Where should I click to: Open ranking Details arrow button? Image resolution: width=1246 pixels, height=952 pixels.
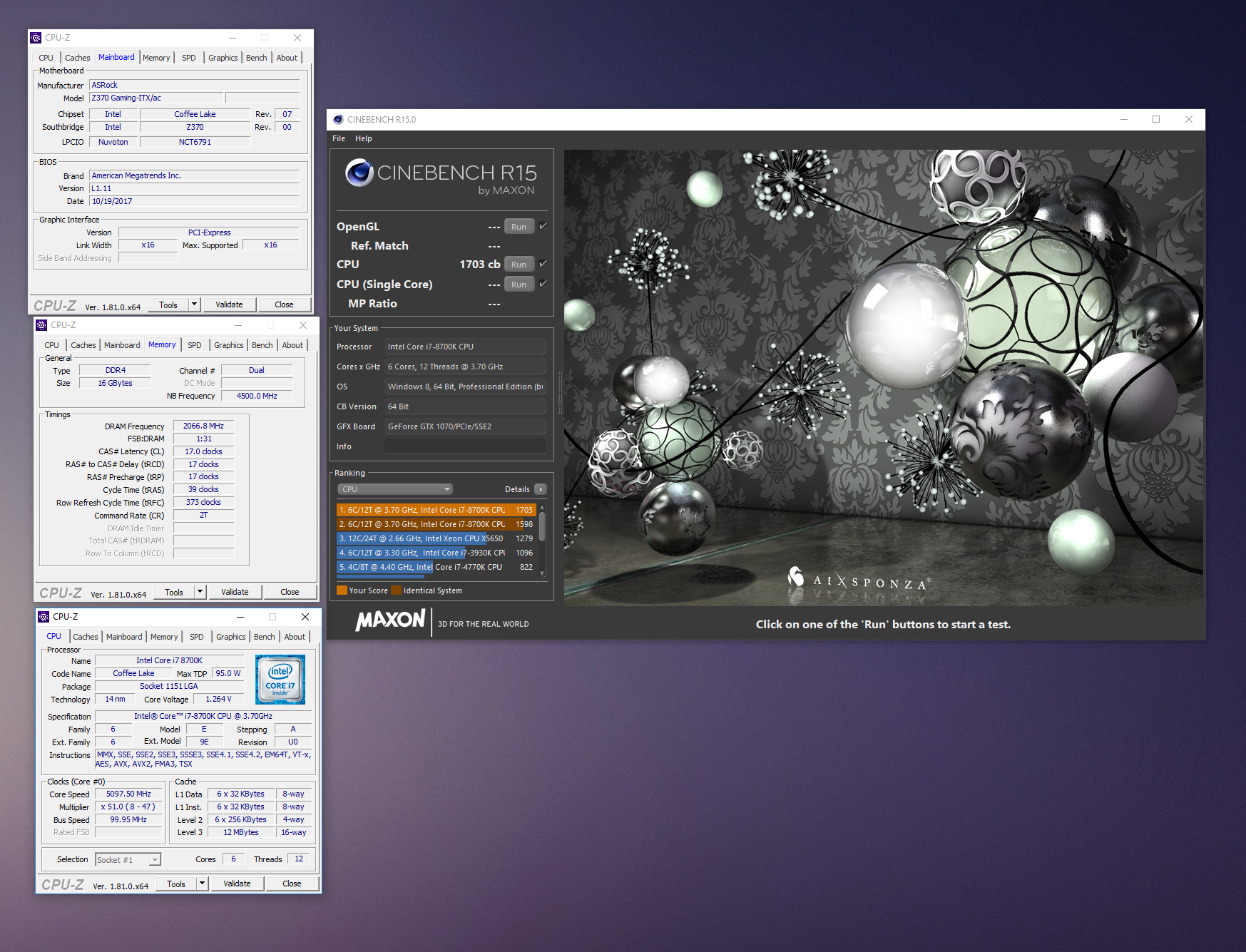click(540, 489)
